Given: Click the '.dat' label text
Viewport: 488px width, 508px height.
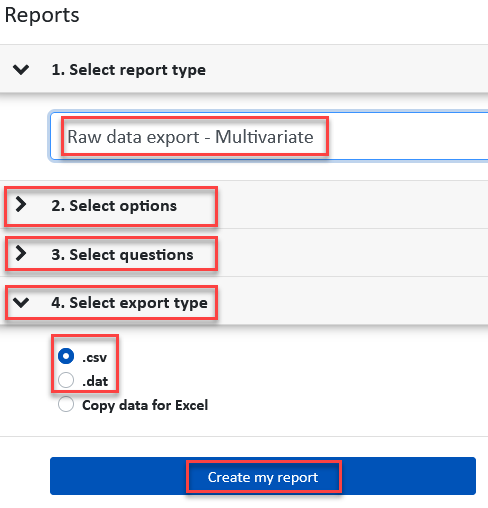Looking at the screenshot, I should point(95,381).
